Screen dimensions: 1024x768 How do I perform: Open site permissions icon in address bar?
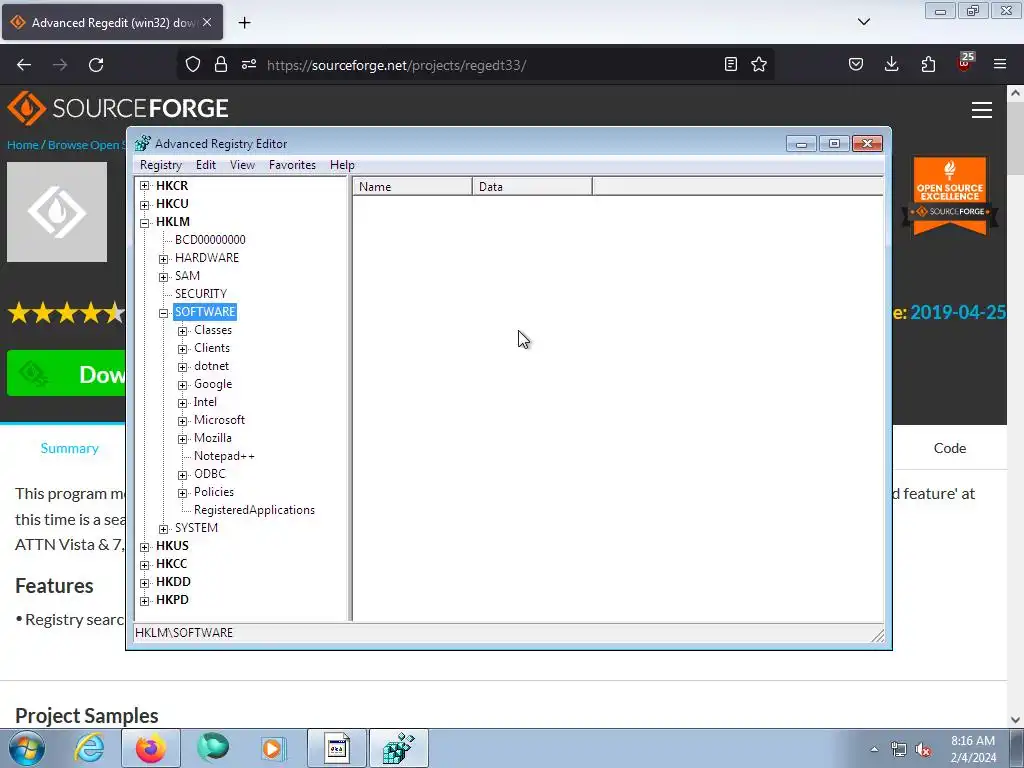(249, 64)
